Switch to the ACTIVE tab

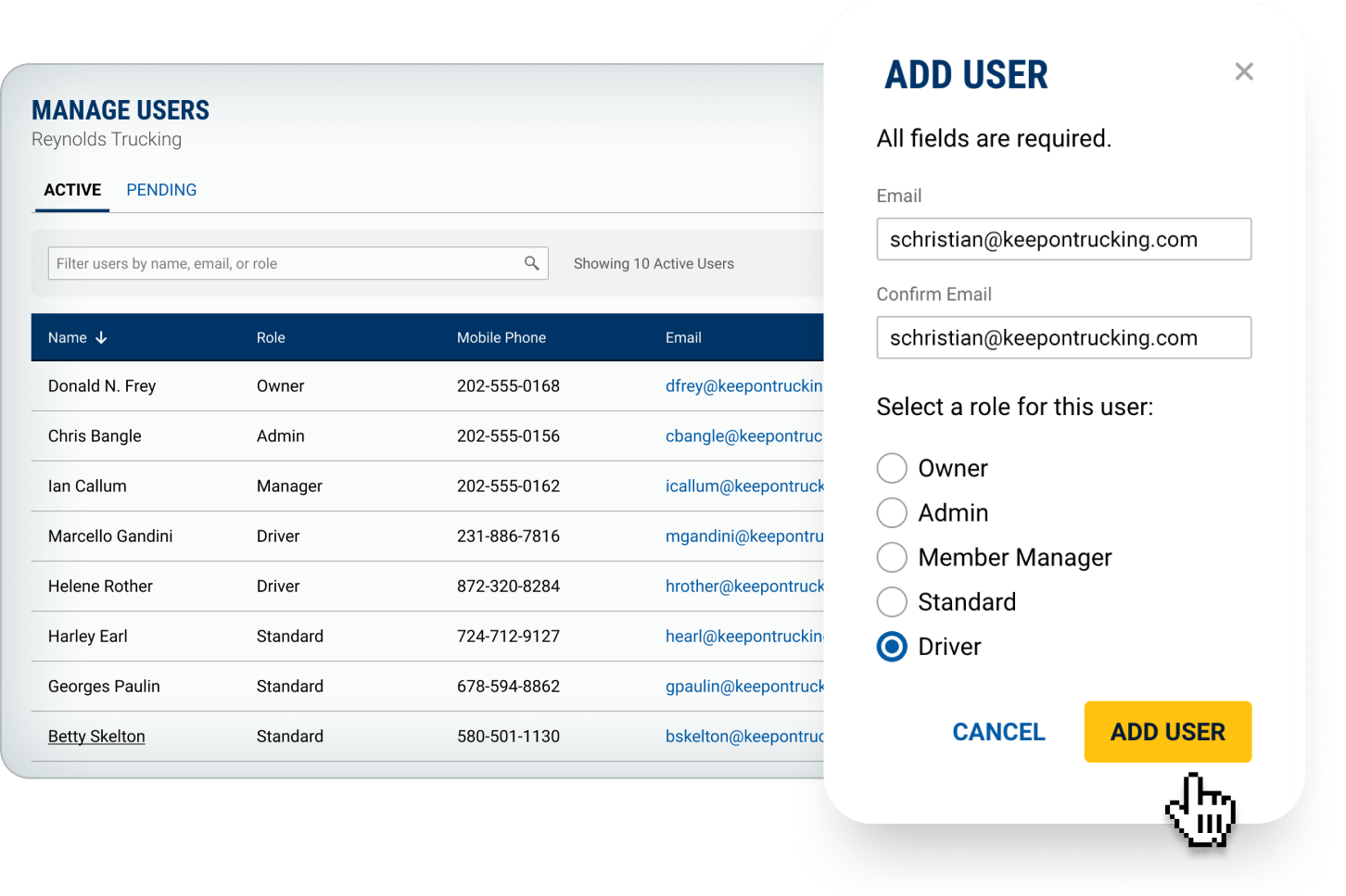click(71, 189)
